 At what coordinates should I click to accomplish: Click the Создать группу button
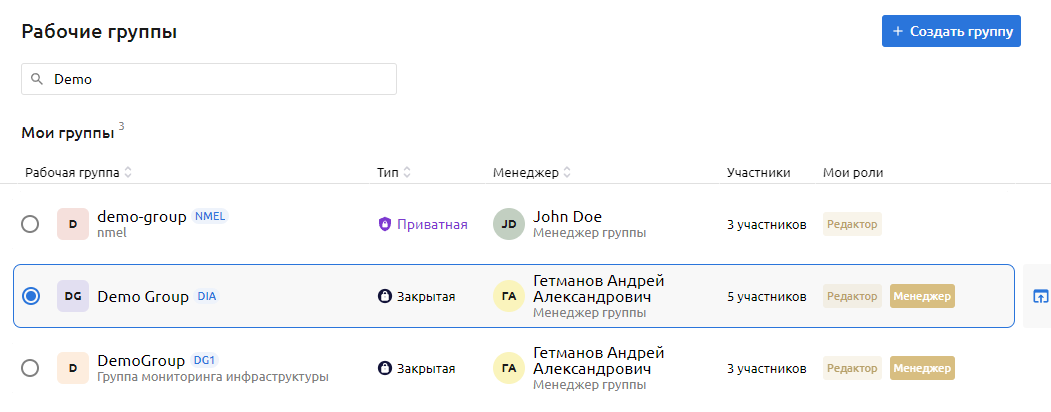point(950,31)
